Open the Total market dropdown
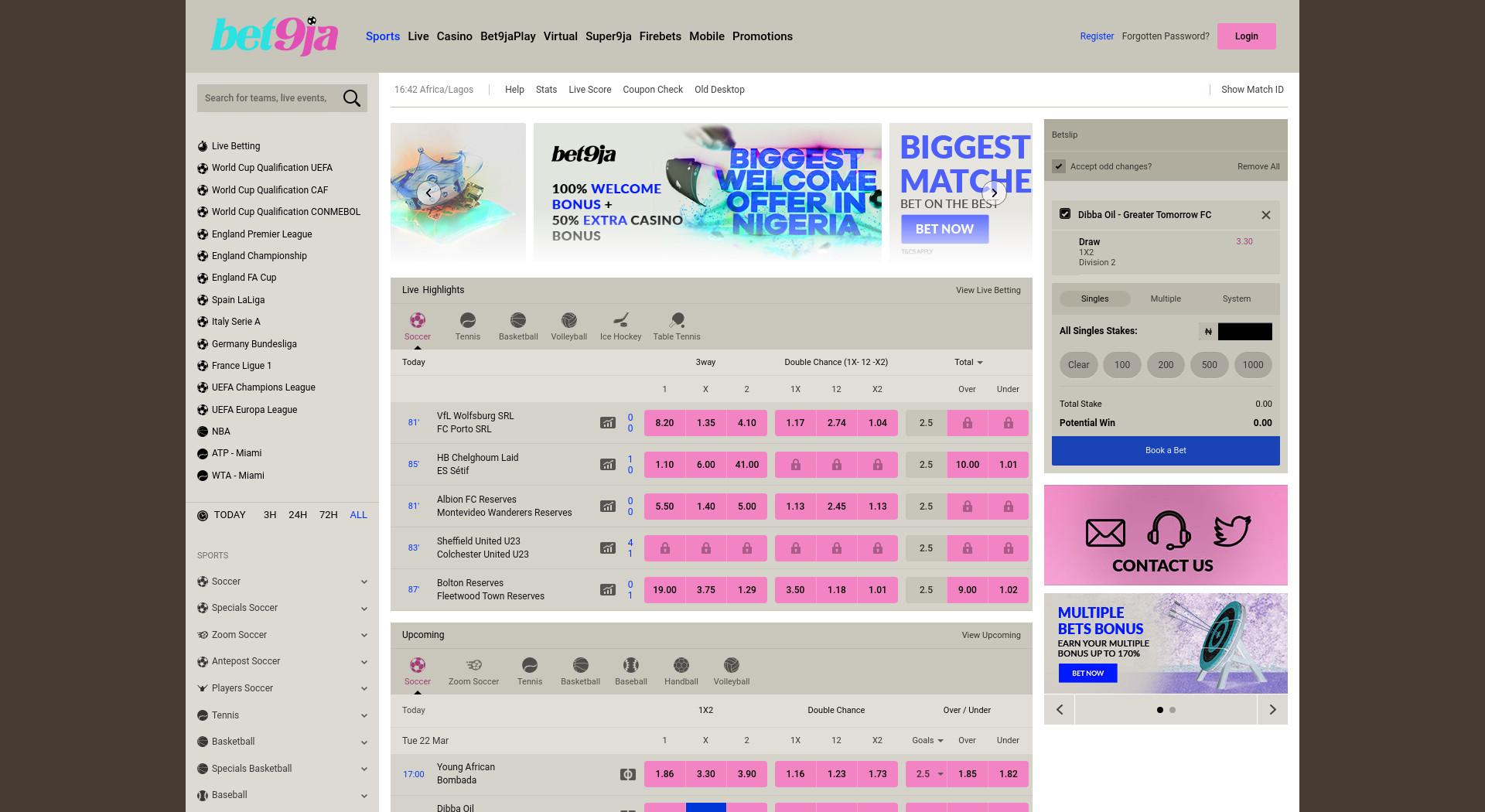This screenshot has width=1485, height=812. coord(968,362)
